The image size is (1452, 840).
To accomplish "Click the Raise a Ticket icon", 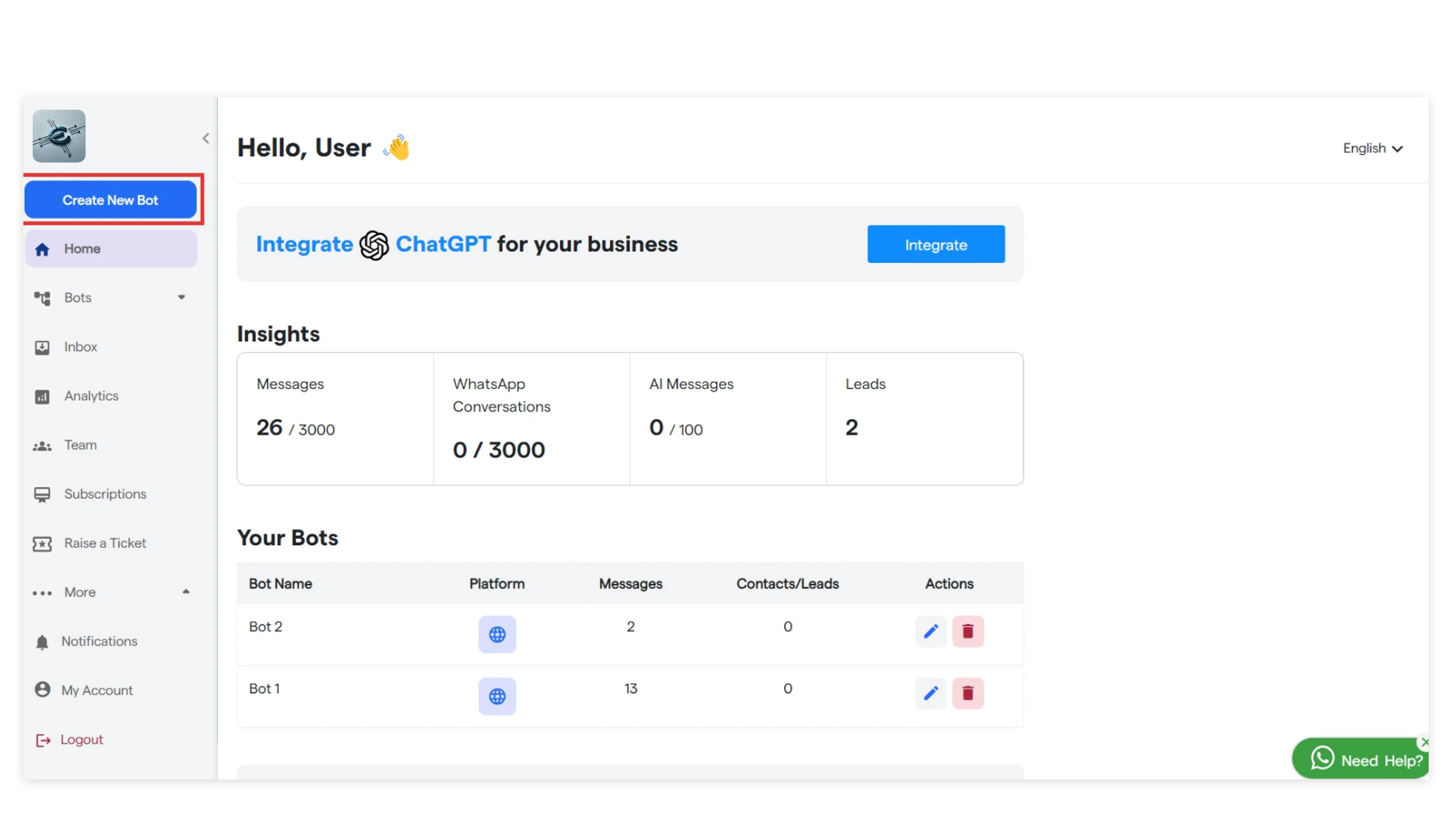I will point(43,544).
